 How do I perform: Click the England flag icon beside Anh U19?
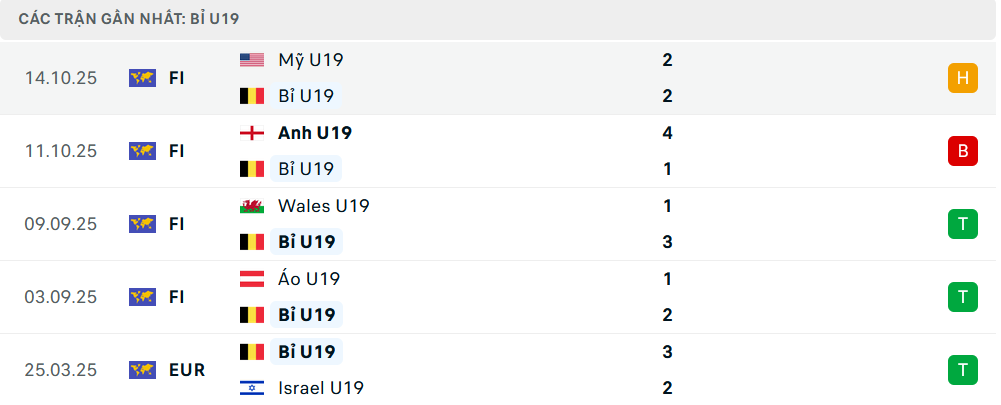(251, 133)
